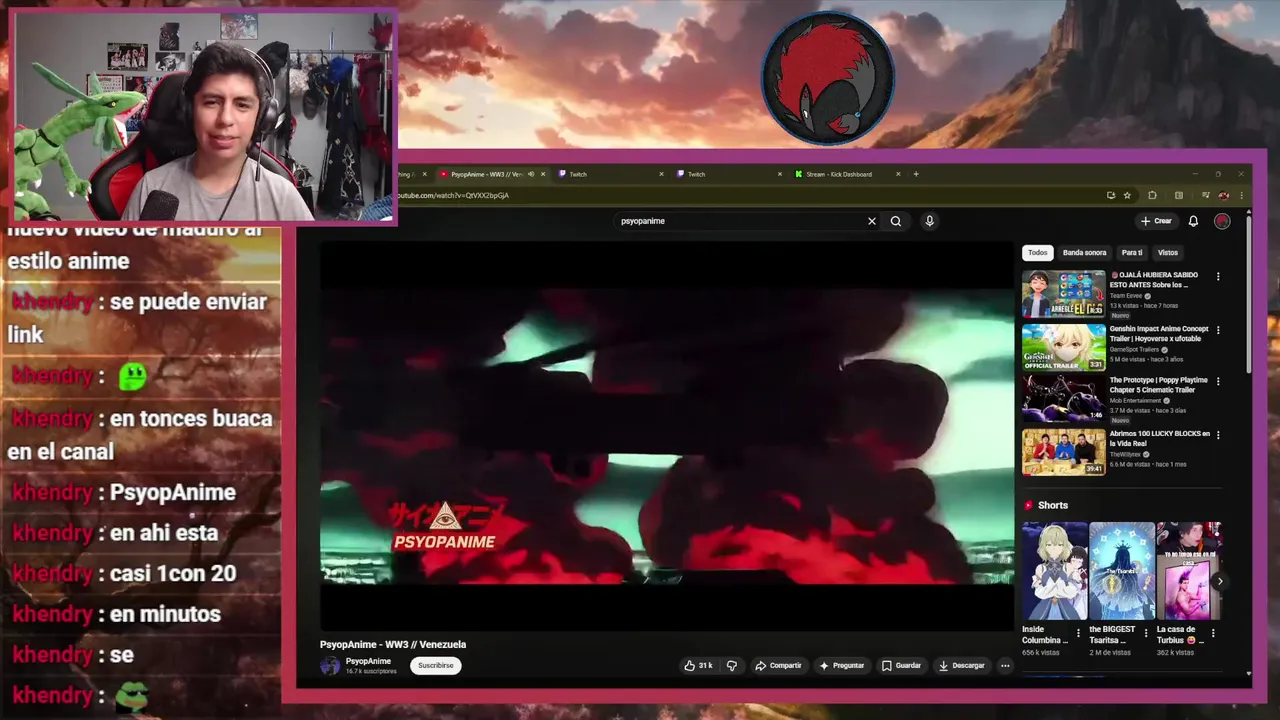
Task: Show next Shorts with the arrow
Action: point(1220,580)
